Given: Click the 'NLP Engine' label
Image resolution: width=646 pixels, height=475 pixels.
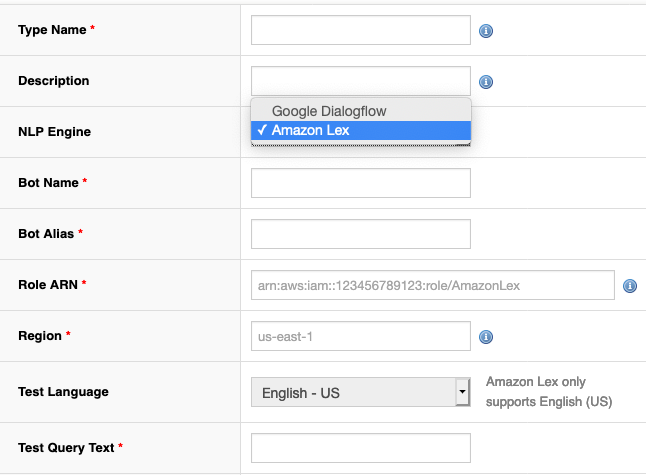Looking at the screenshot, I should [54, 132].
